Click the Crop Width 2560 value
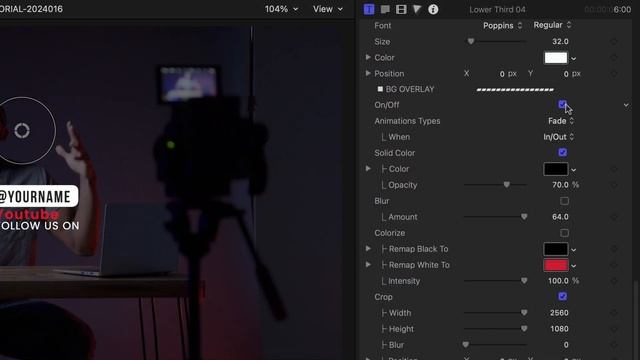640x360 pixels. tap(559, 313)
